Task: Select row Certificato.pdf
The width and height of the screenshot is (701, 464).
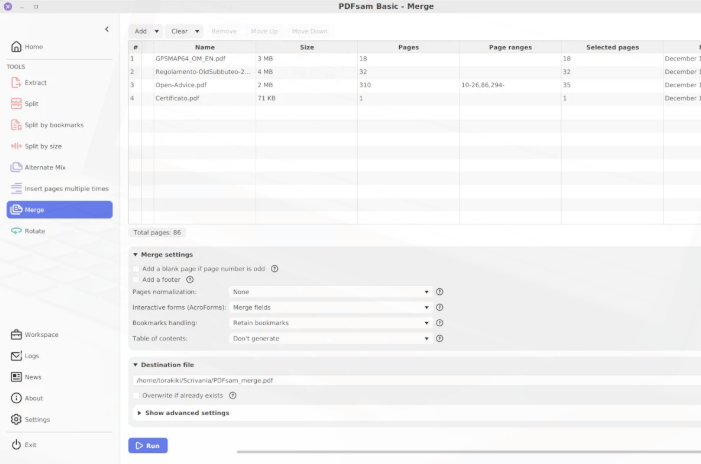Action: click(414, 98)
